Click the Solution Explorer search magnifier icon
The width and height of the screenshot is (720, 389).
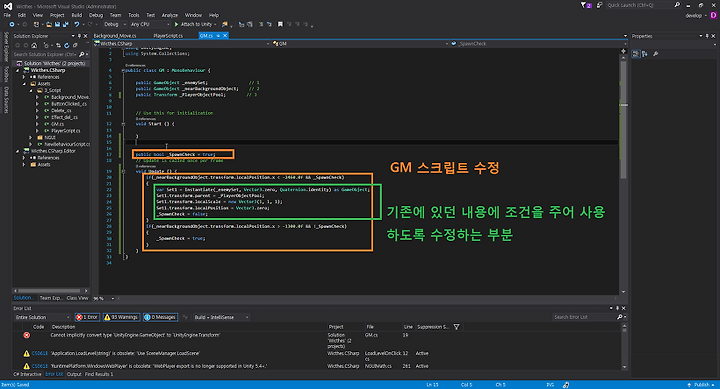[x=81, y=54]
